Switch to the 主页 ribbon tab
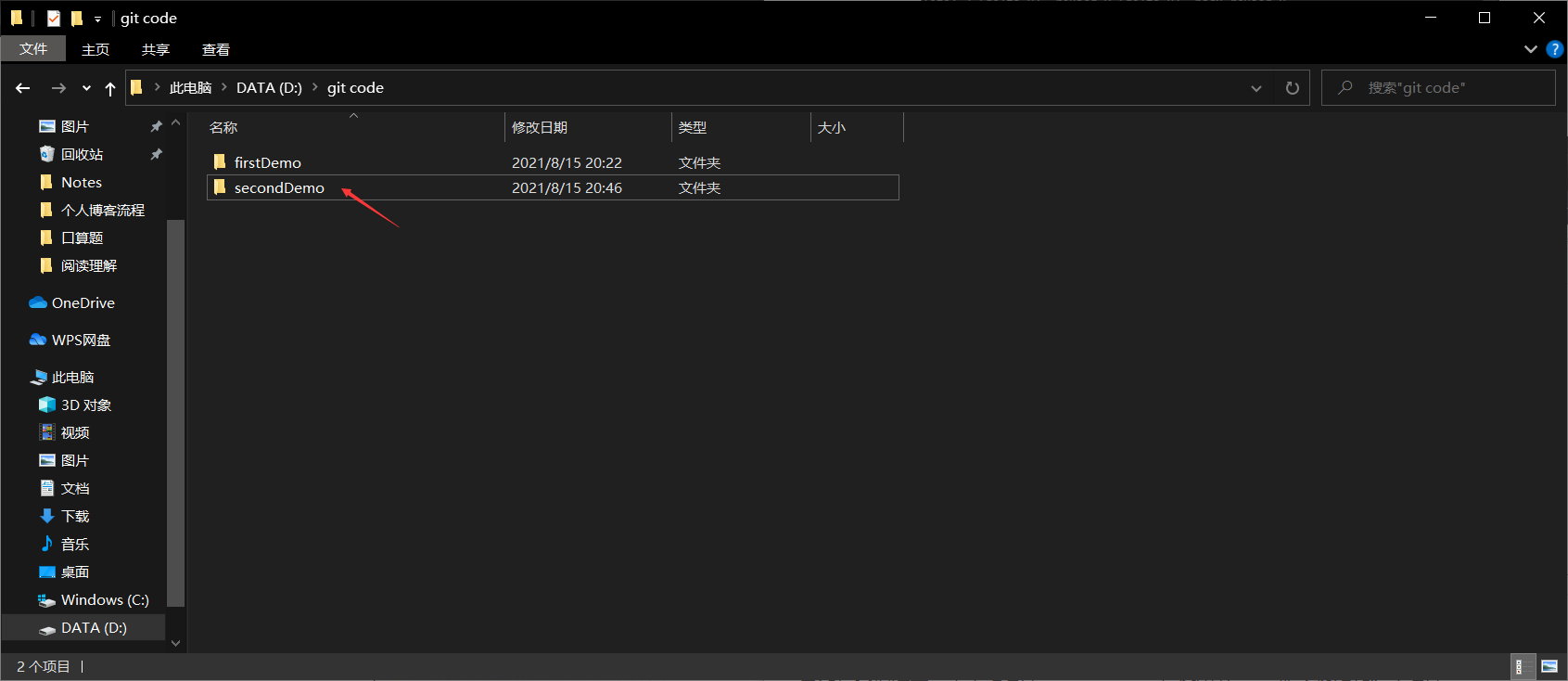The image size is (1568, 681). pos(96,49)
